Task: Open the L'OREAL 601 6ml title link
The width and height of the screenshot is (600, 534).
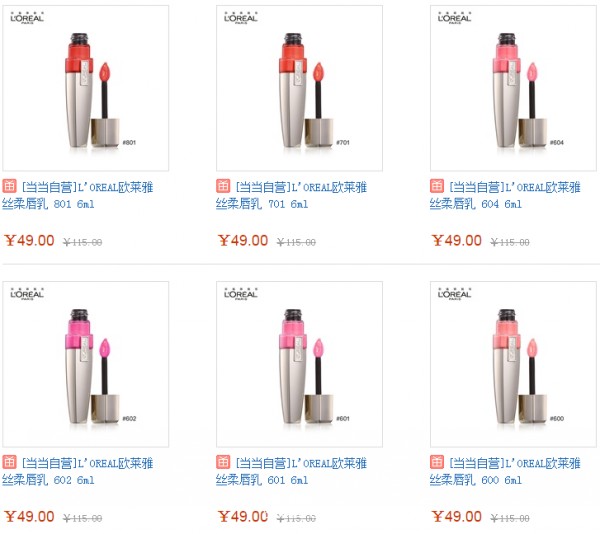Action: point(291,471)
